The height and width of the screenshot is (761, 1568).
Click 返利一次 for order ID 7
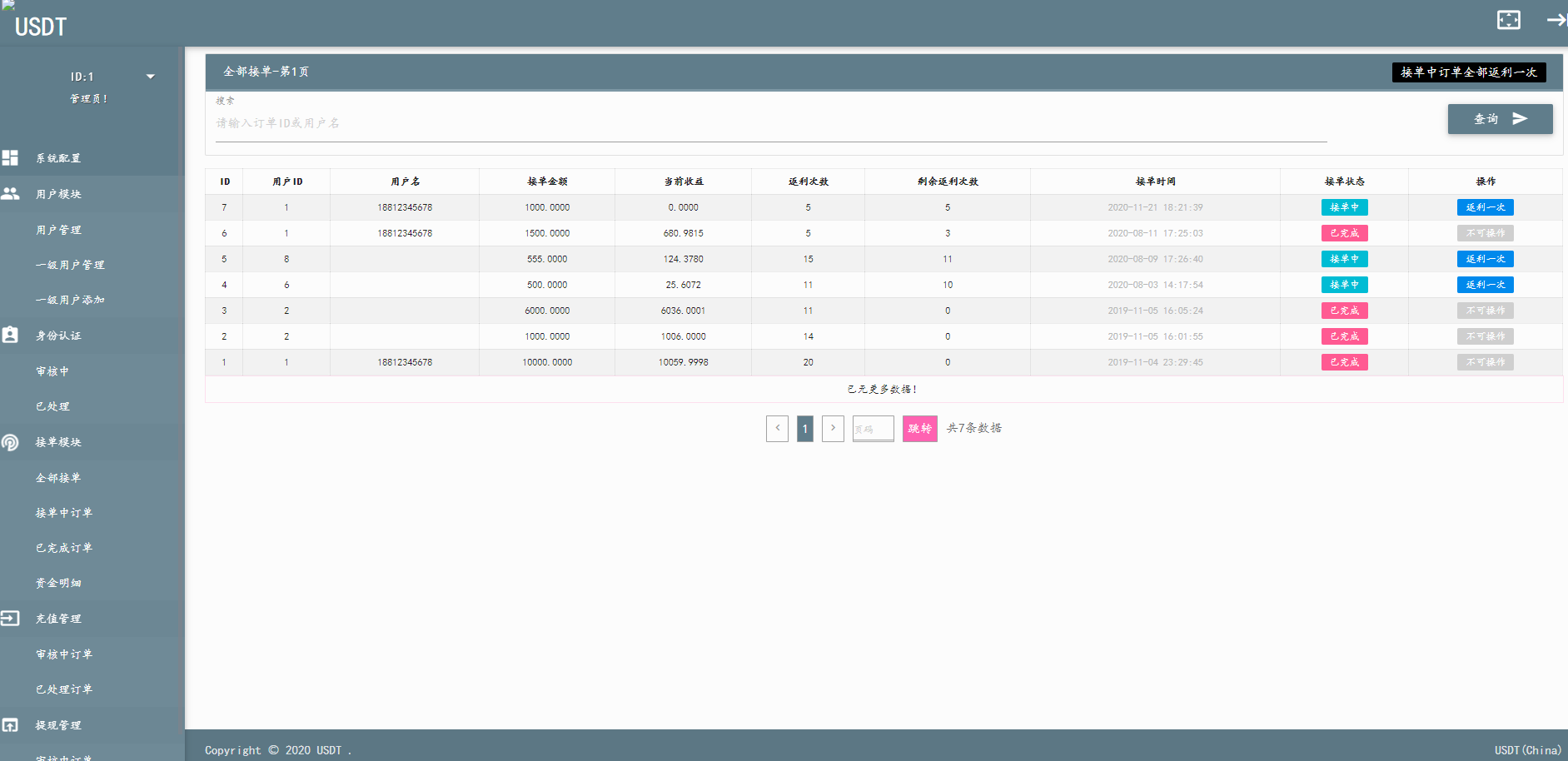[x=1485, y=207]
